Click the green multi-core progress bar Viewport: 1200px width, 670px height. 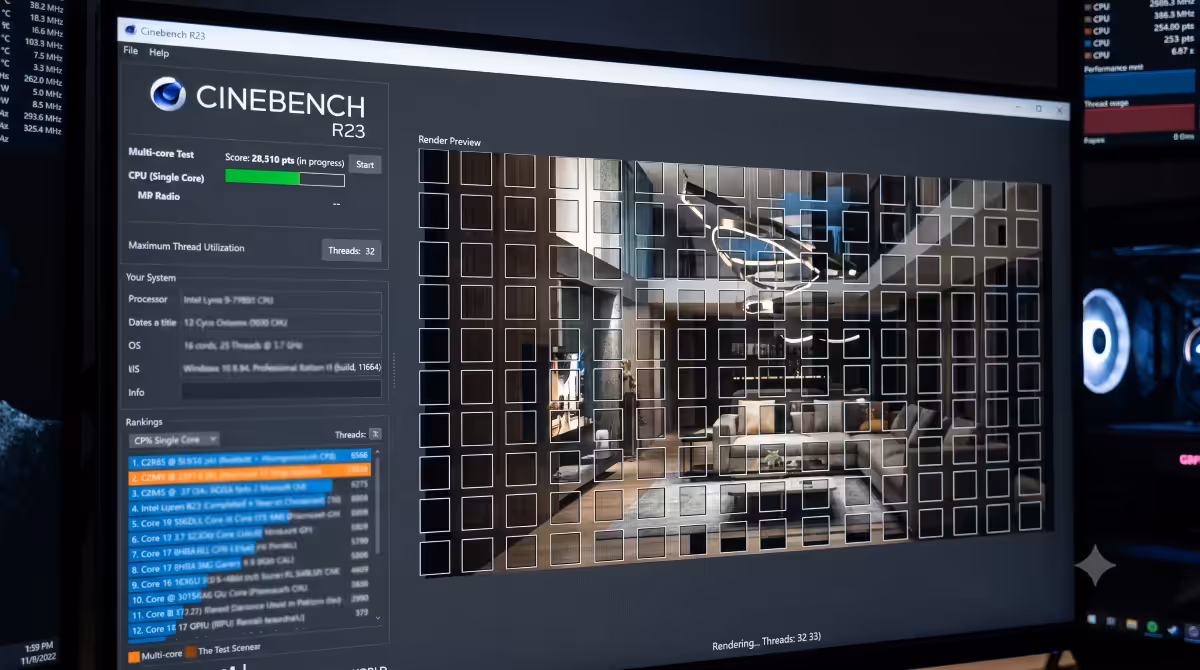tap(285, 178)
